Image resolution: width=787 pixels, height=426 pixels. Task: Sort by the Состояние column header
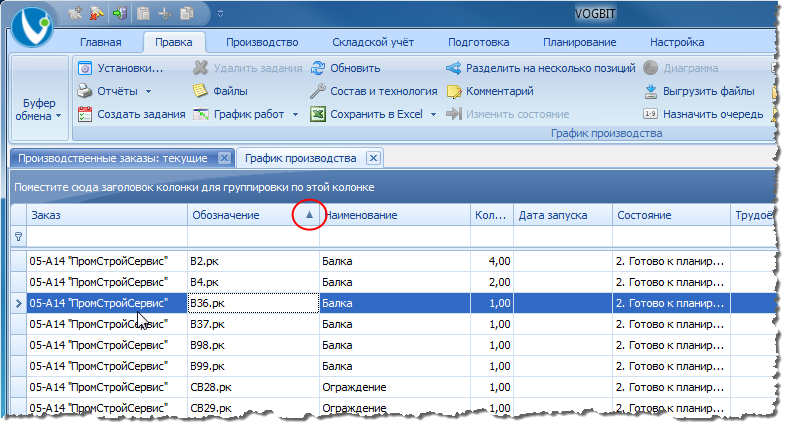[671, 215]
